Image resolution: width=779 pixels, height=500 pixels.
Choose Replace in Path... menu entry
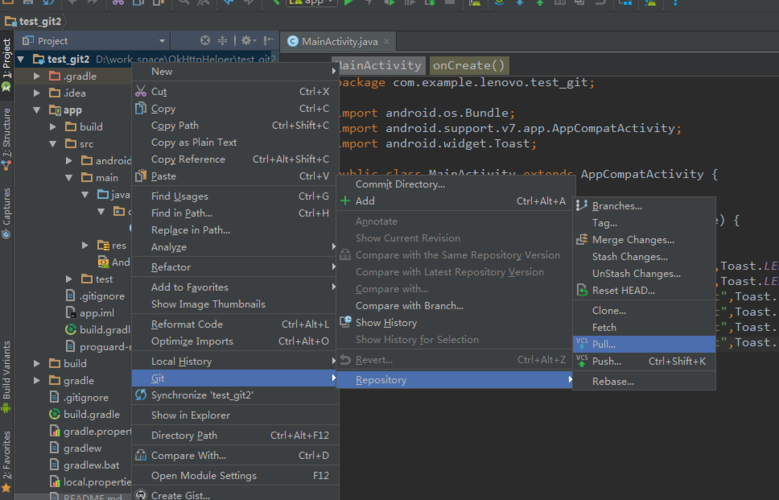pos(235,230)
